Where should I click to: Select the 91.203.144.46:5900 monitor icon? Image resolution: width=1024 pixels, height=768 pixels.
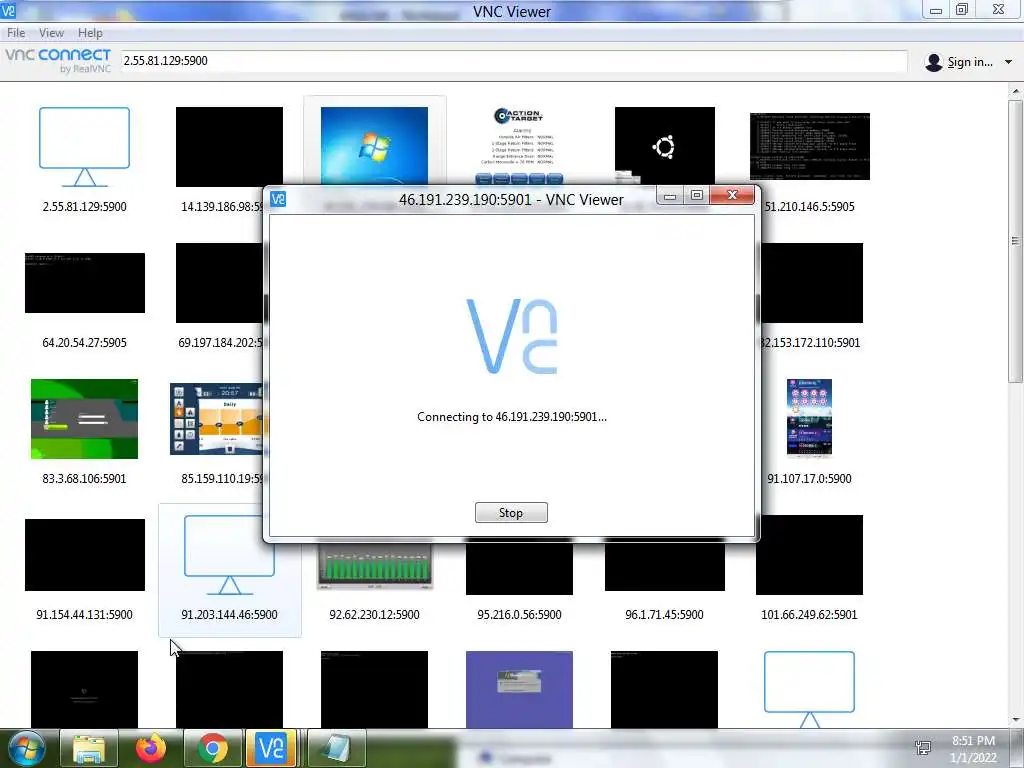(x=229, y=555)
